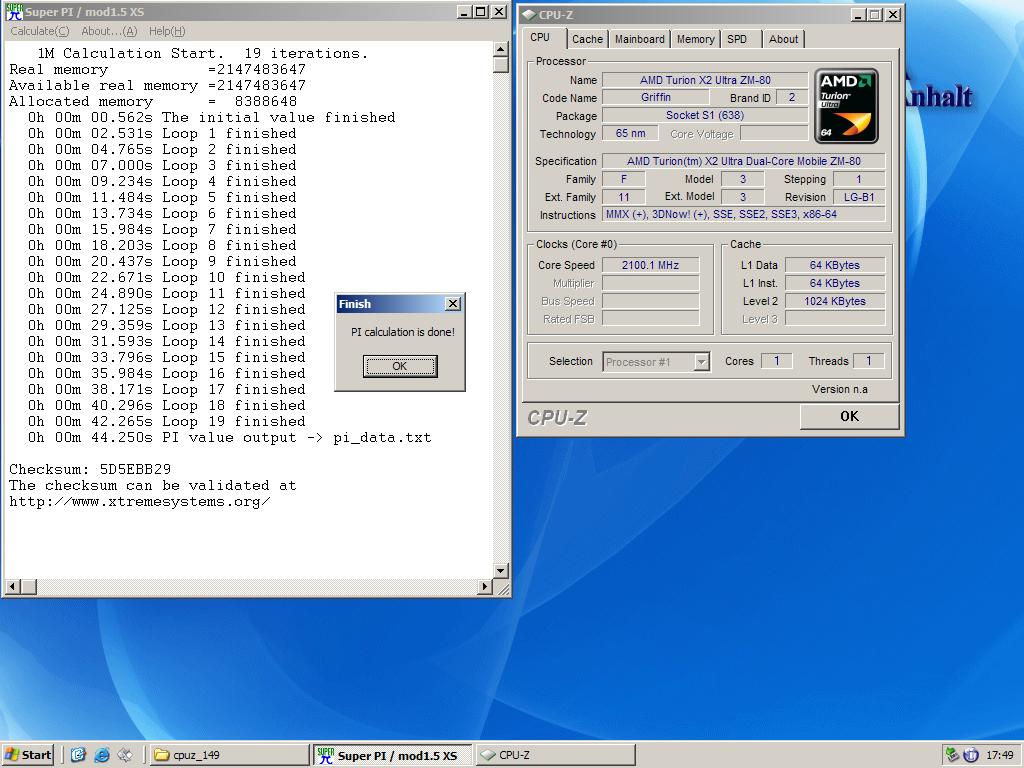The image size is (1024, 768).
Task: Click the Instructions field
Action: [743, 214]
